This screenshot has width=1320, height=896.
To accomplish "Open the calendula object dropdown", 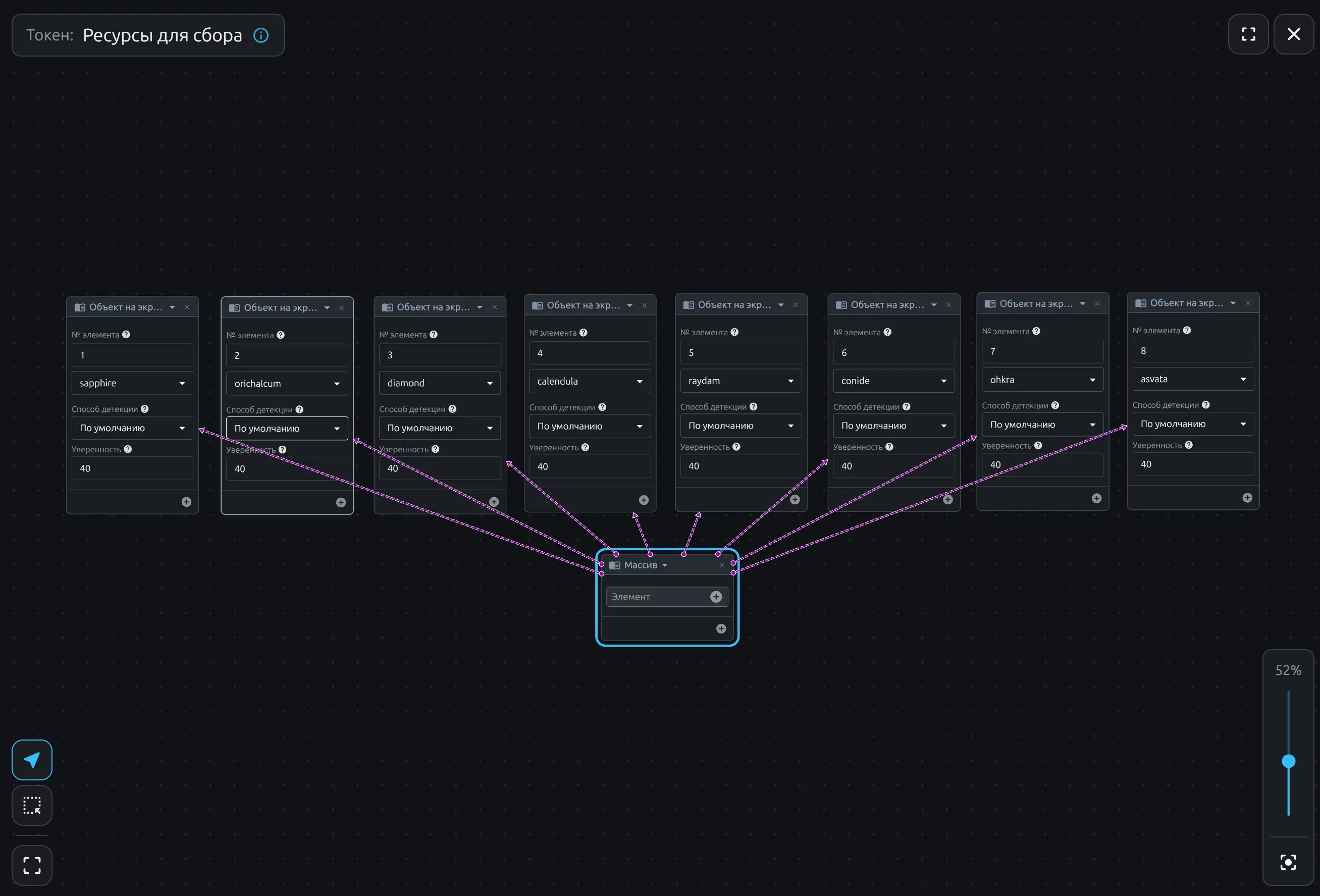I will point(590,381).
